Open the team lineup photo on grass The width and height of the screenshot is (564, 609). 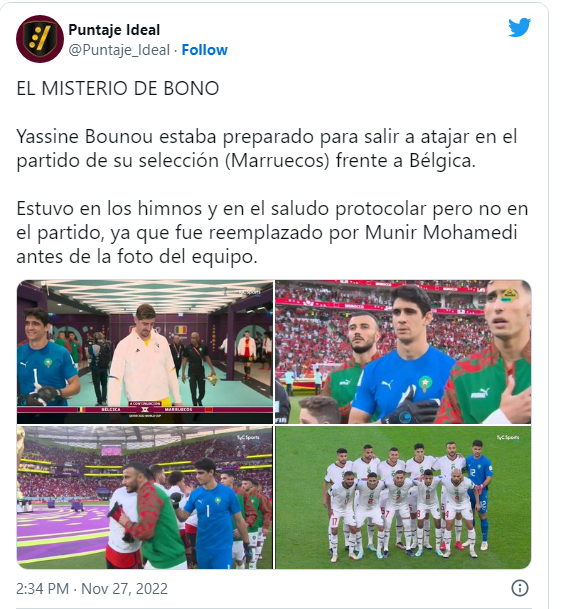click(x=403, y=498)
